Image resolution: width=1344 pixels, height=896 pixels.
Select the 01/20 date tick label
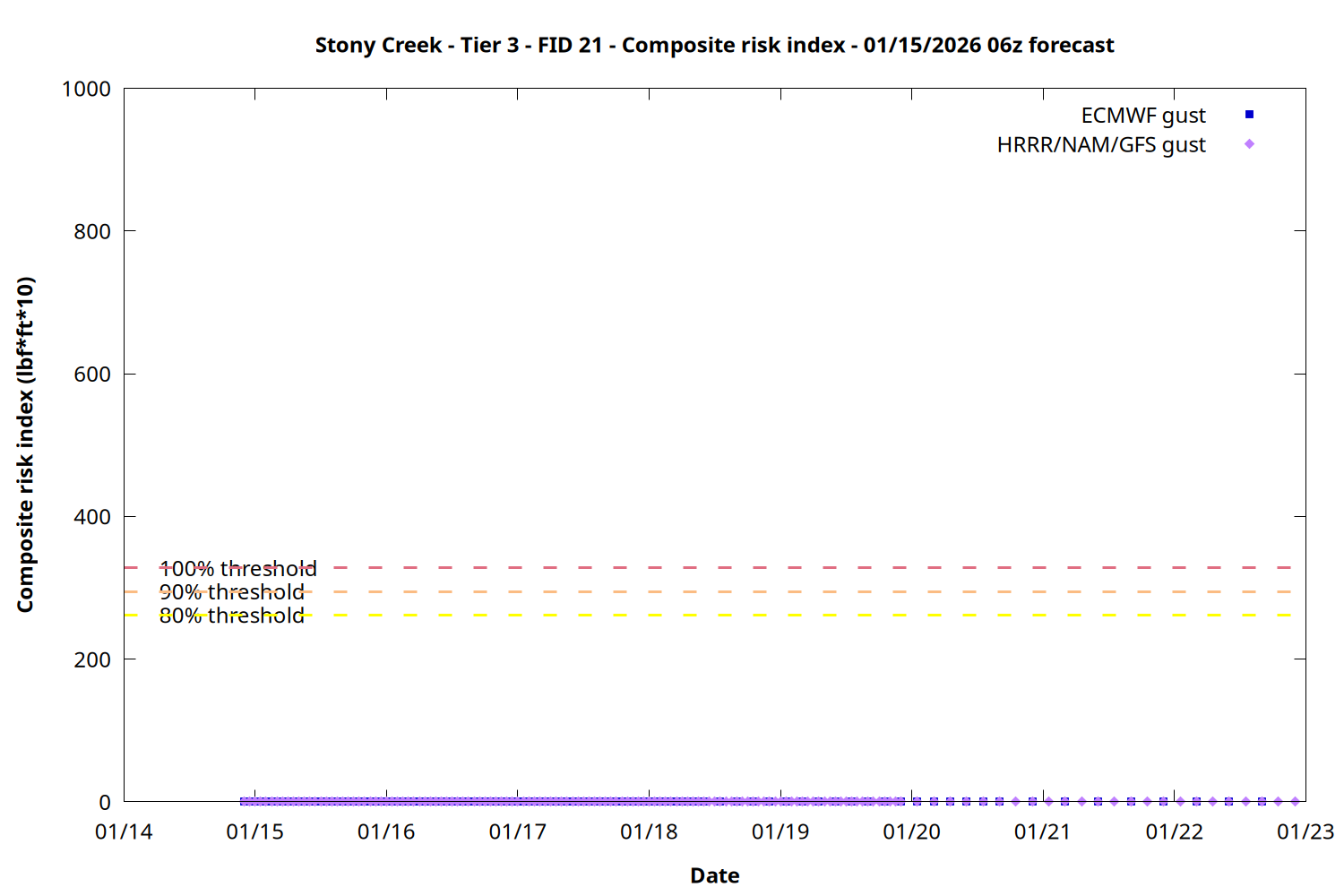pos(911,832)
